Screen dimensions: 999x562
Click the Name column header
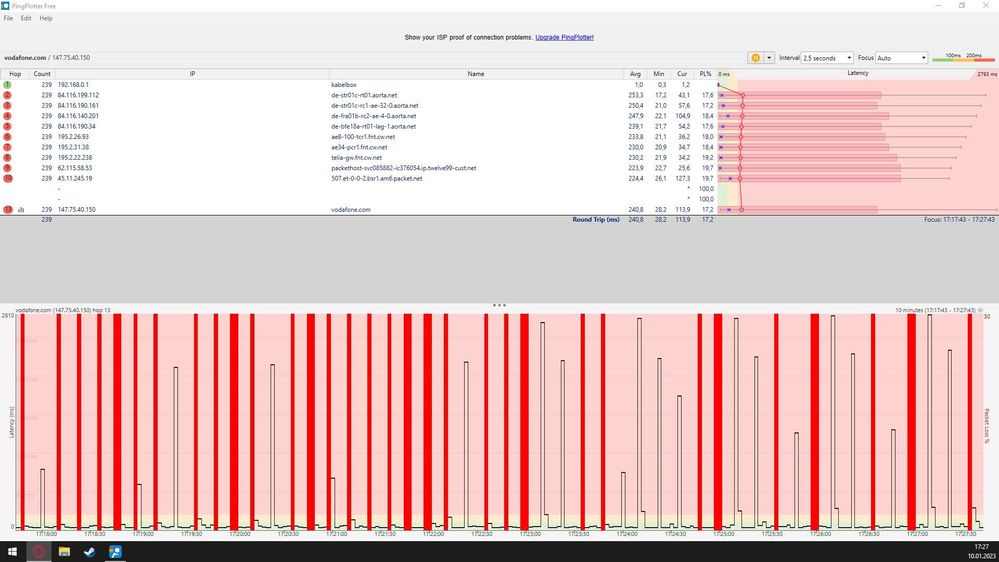476,74
